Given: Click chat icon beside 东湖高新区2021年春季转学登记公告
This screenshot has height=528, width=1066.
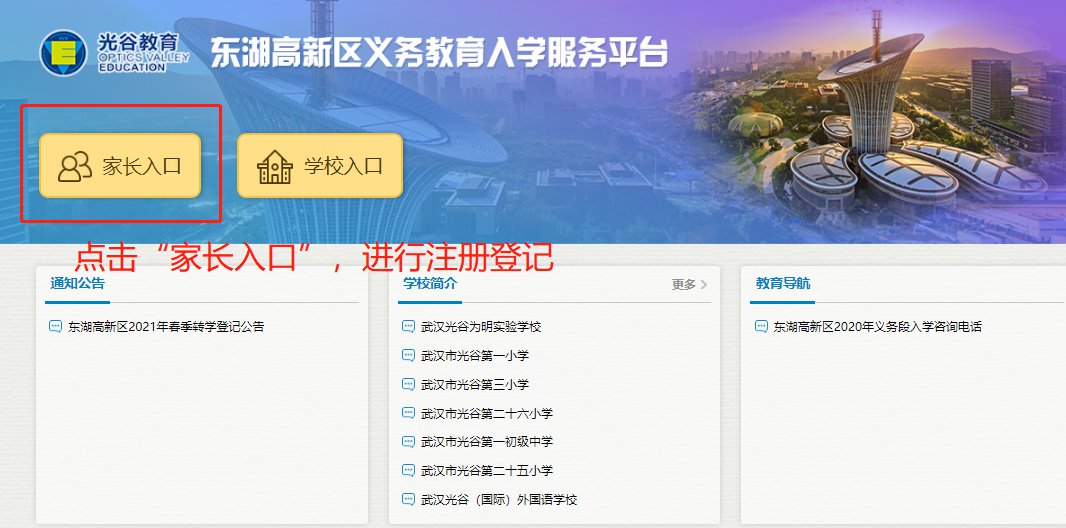Looking at the screenshot, I should pyautogui.click(x=56, y=326).
